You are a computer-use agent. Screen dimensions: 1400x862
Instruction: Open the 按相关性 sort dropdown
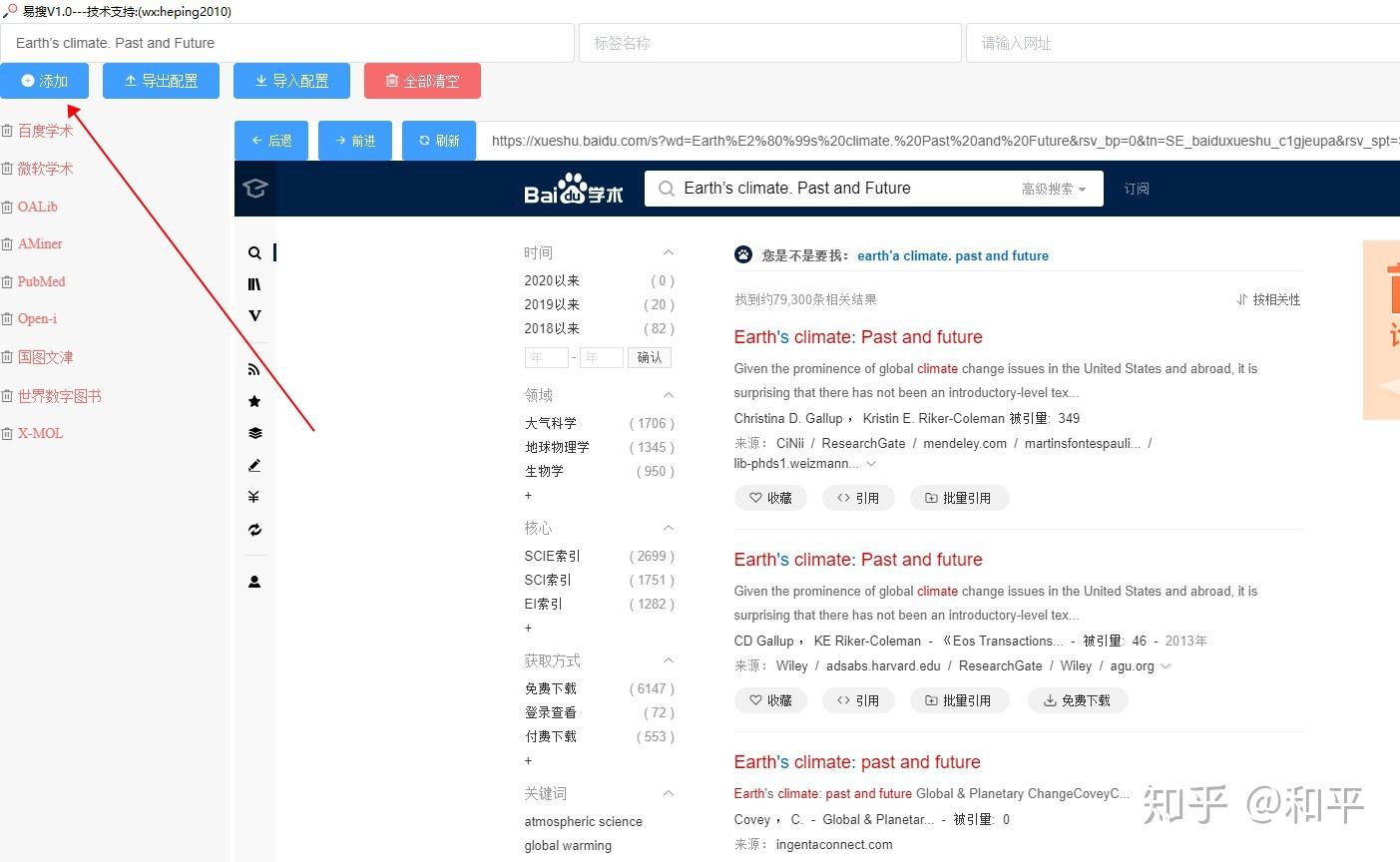[1268, 299]
